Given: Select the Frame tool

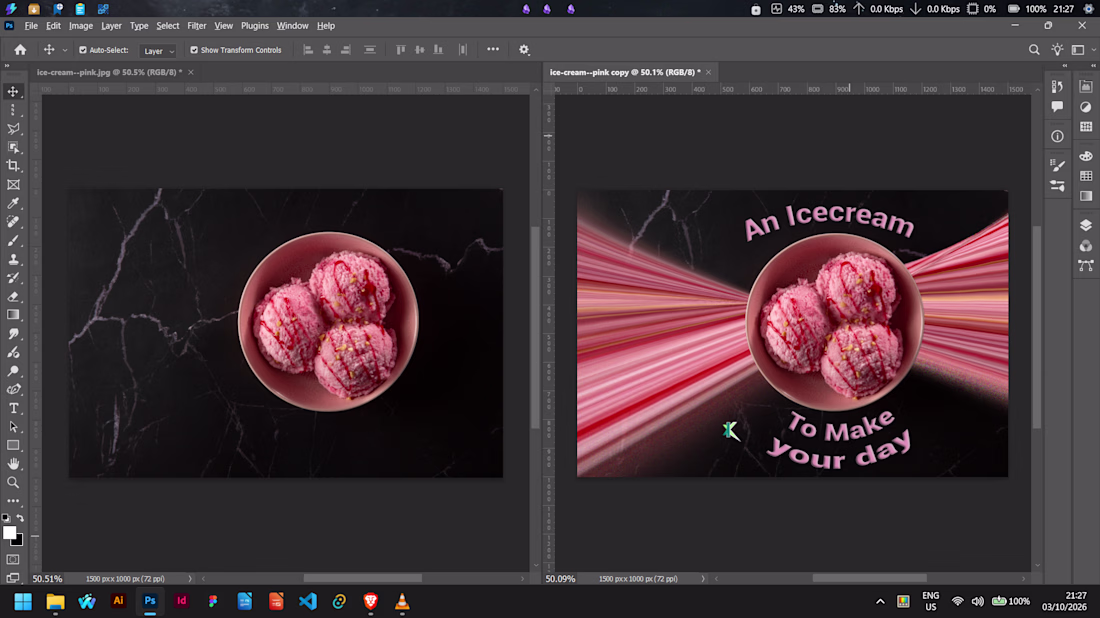Looking at the screenshot, I should pyautogui.click(x=13, y=185).
